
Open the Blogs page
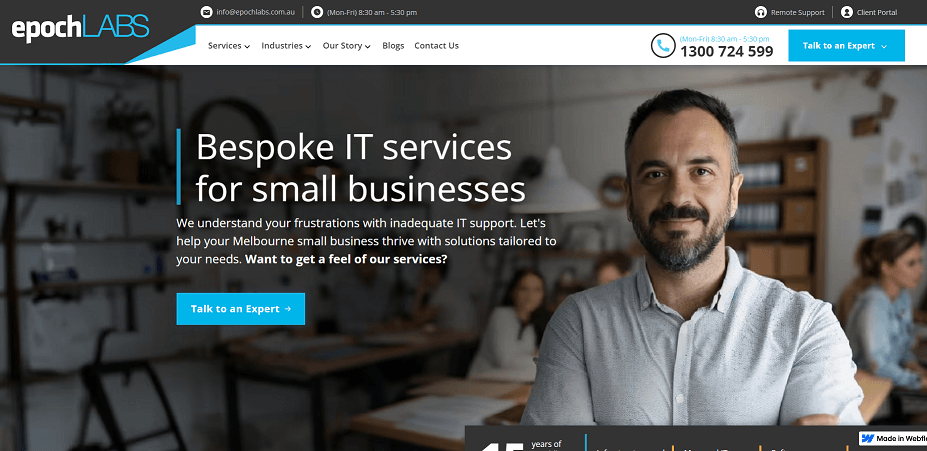393,46
